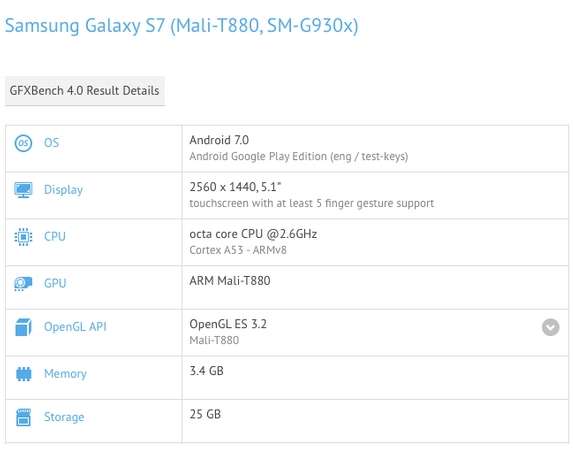Select the OS label
573x466 pixels.
pyautogui.click(x=52, y=143)
